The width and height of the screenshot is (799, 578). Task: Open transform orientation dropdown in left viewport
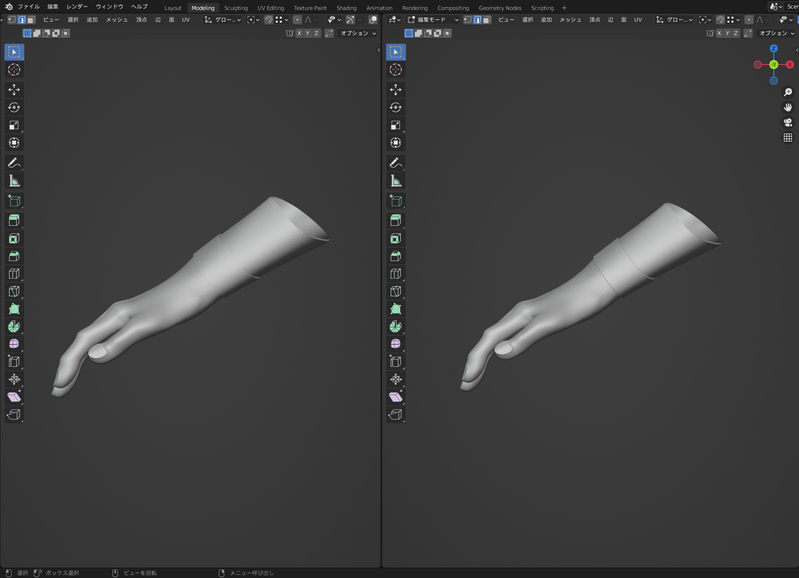(x=223, y=20)
